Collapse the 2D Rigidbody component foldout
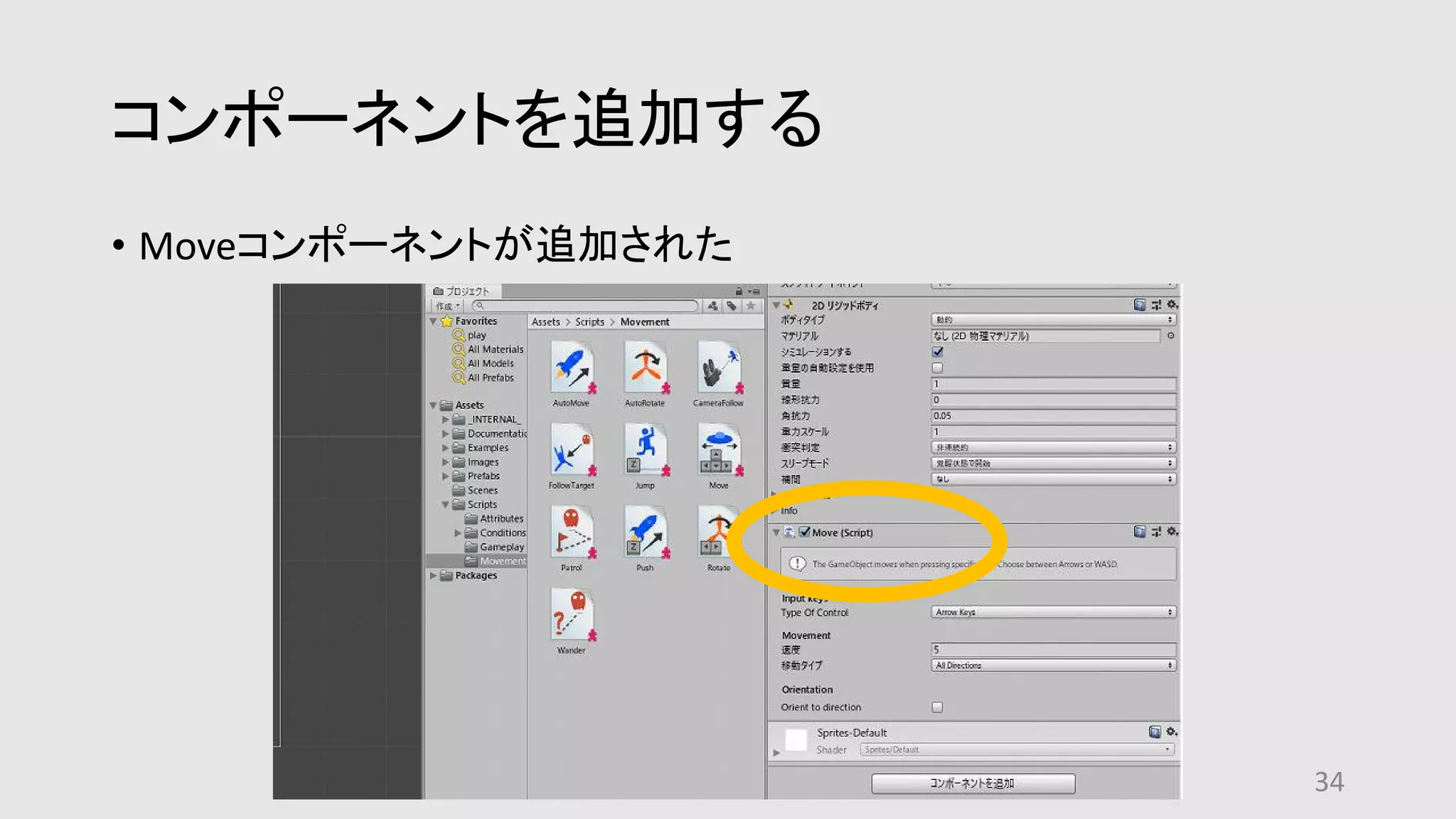Screen dimensions: 1456x819 click(x=776, y=306)
